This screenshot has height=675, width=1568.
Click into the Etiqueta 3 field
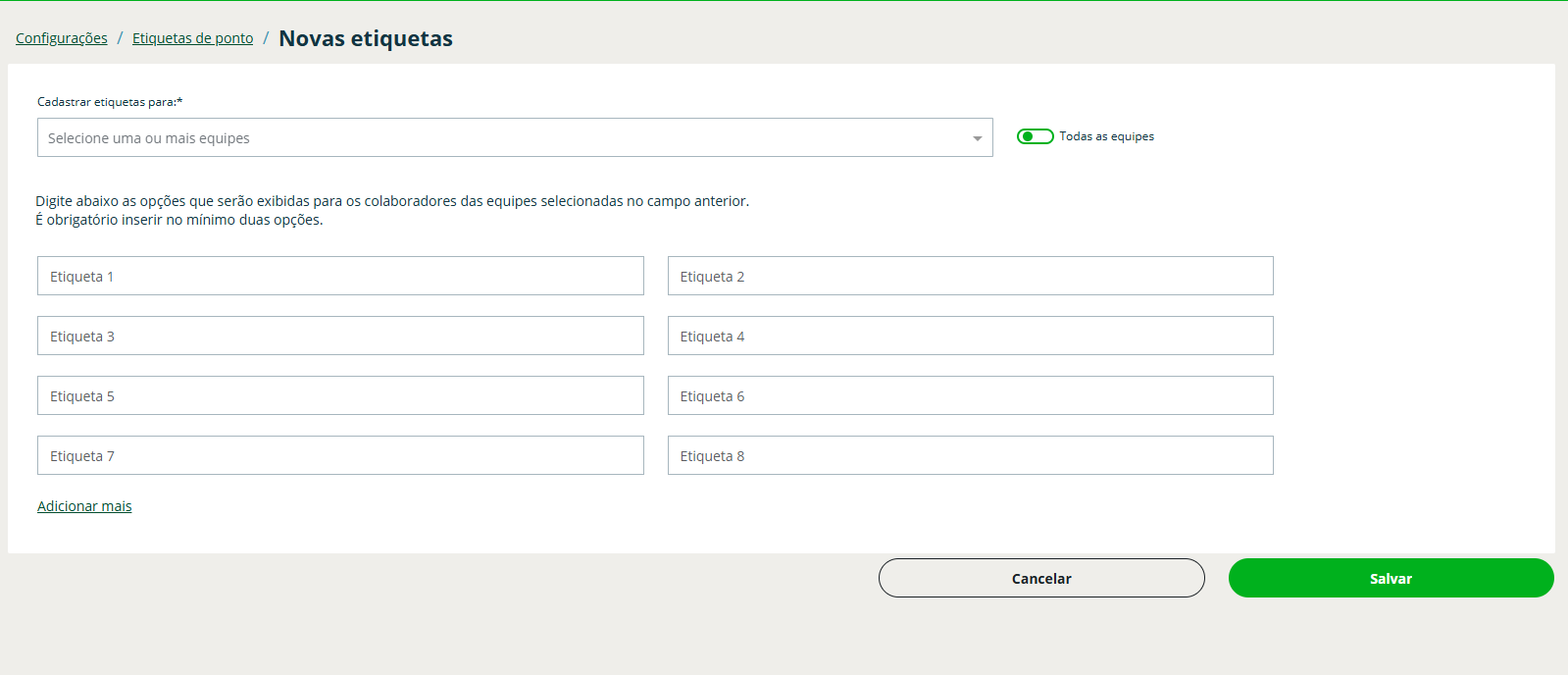pyautogui.click(x=340, y=337)
